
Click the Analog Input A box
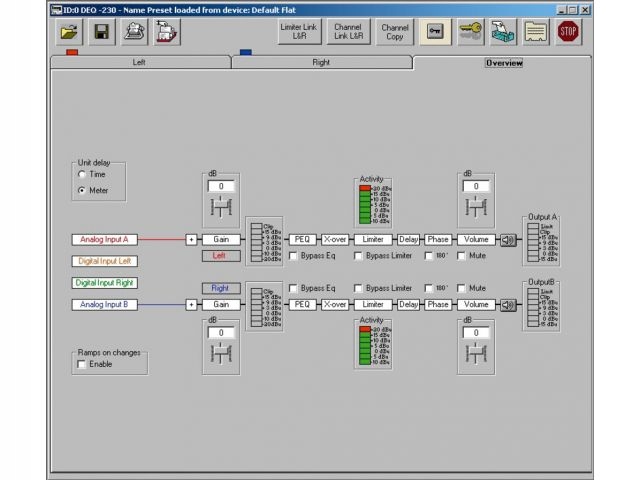104,240
